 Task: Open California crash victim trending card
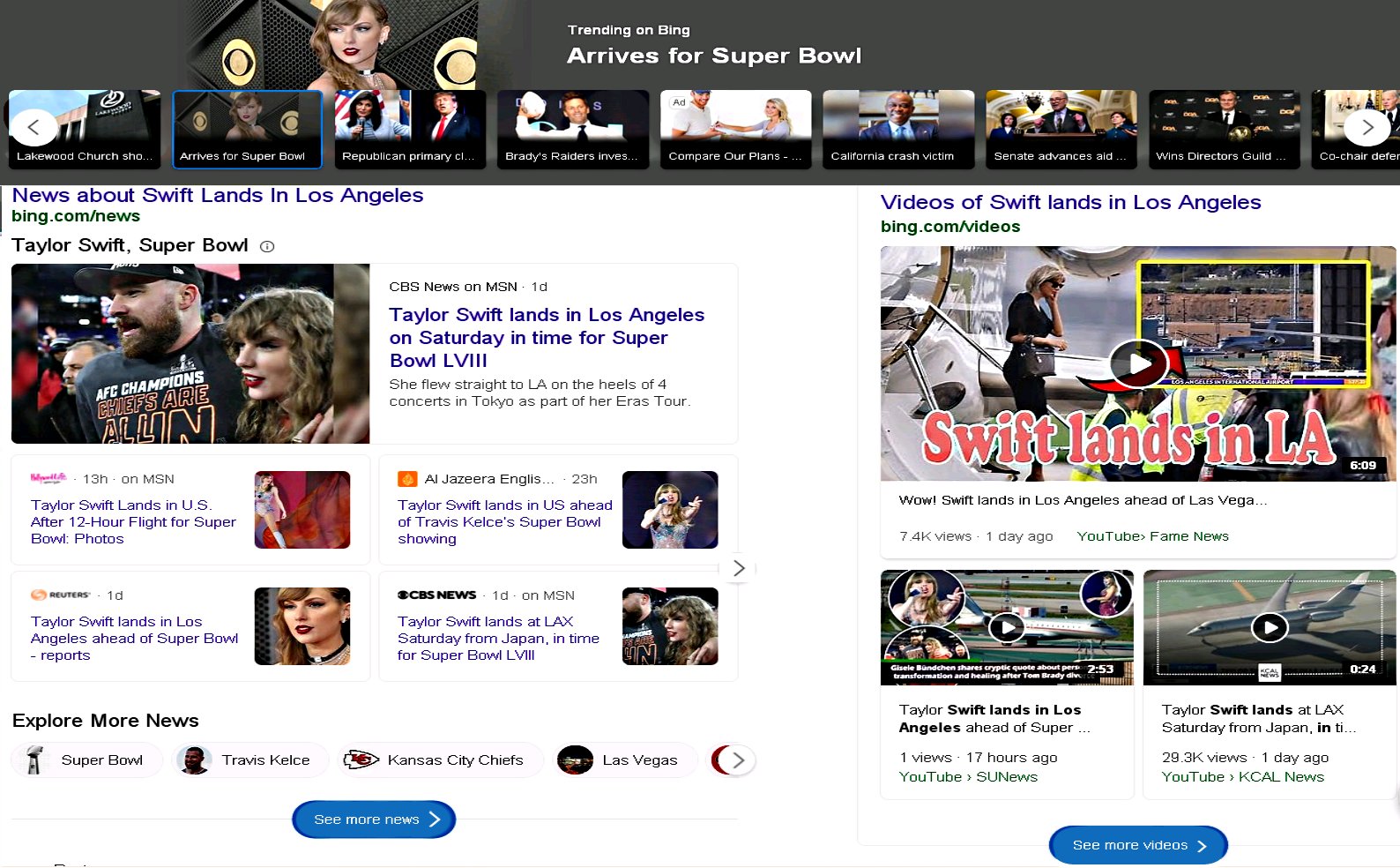coord(898,129)
